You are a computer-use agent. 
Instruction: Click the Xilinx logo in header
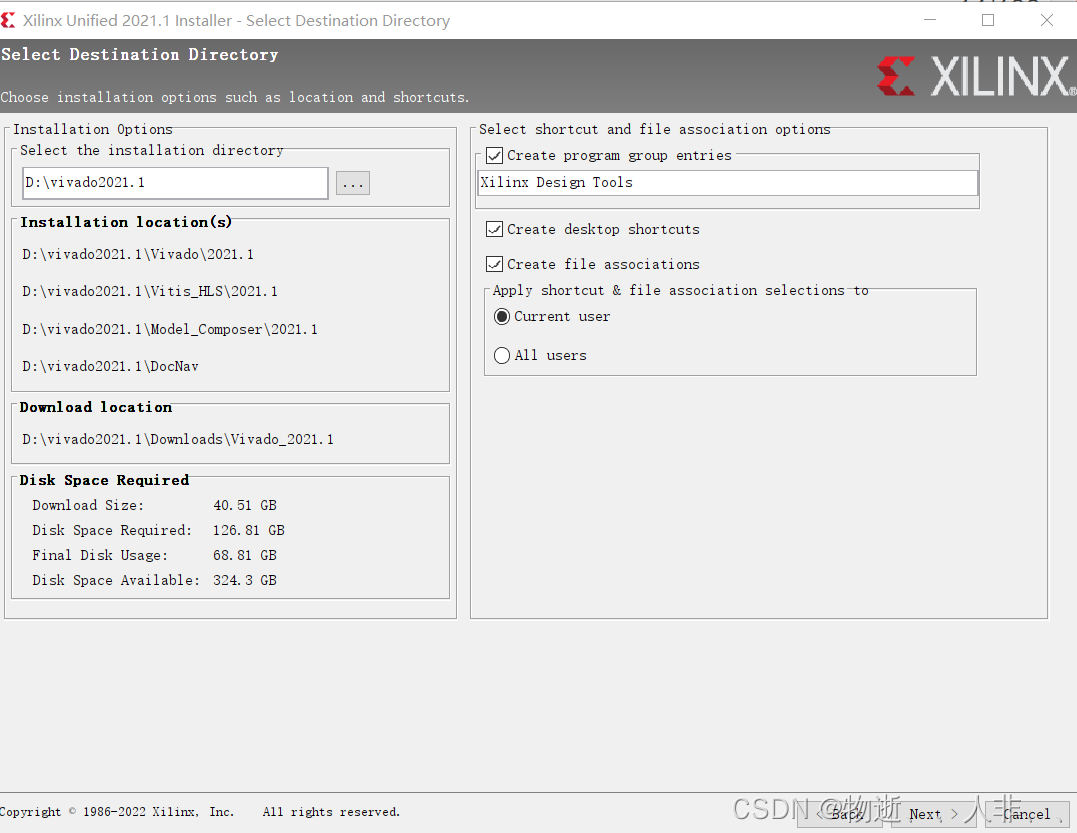975,76
